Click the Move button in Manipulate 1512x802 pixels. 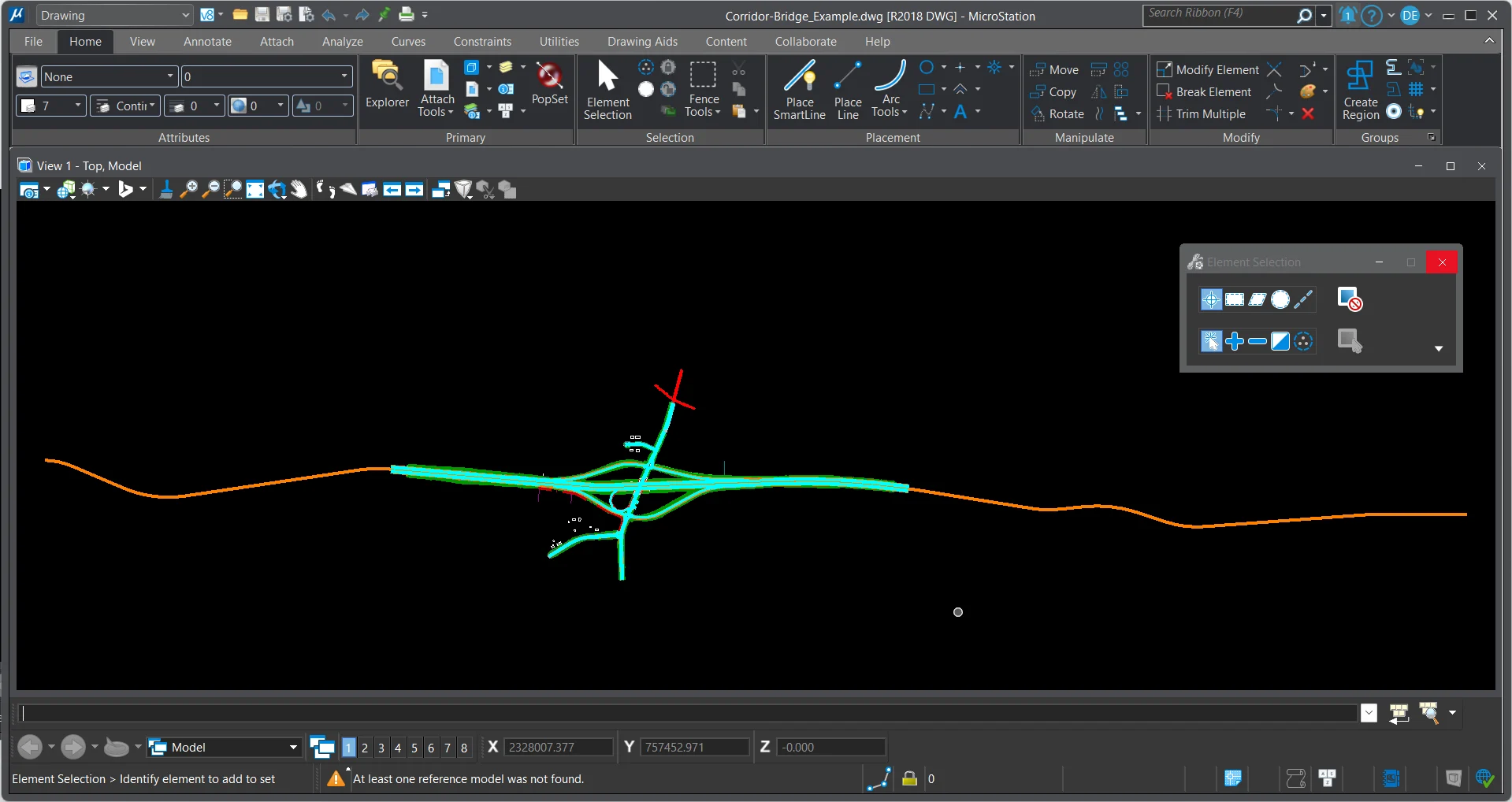point(1054,70)
